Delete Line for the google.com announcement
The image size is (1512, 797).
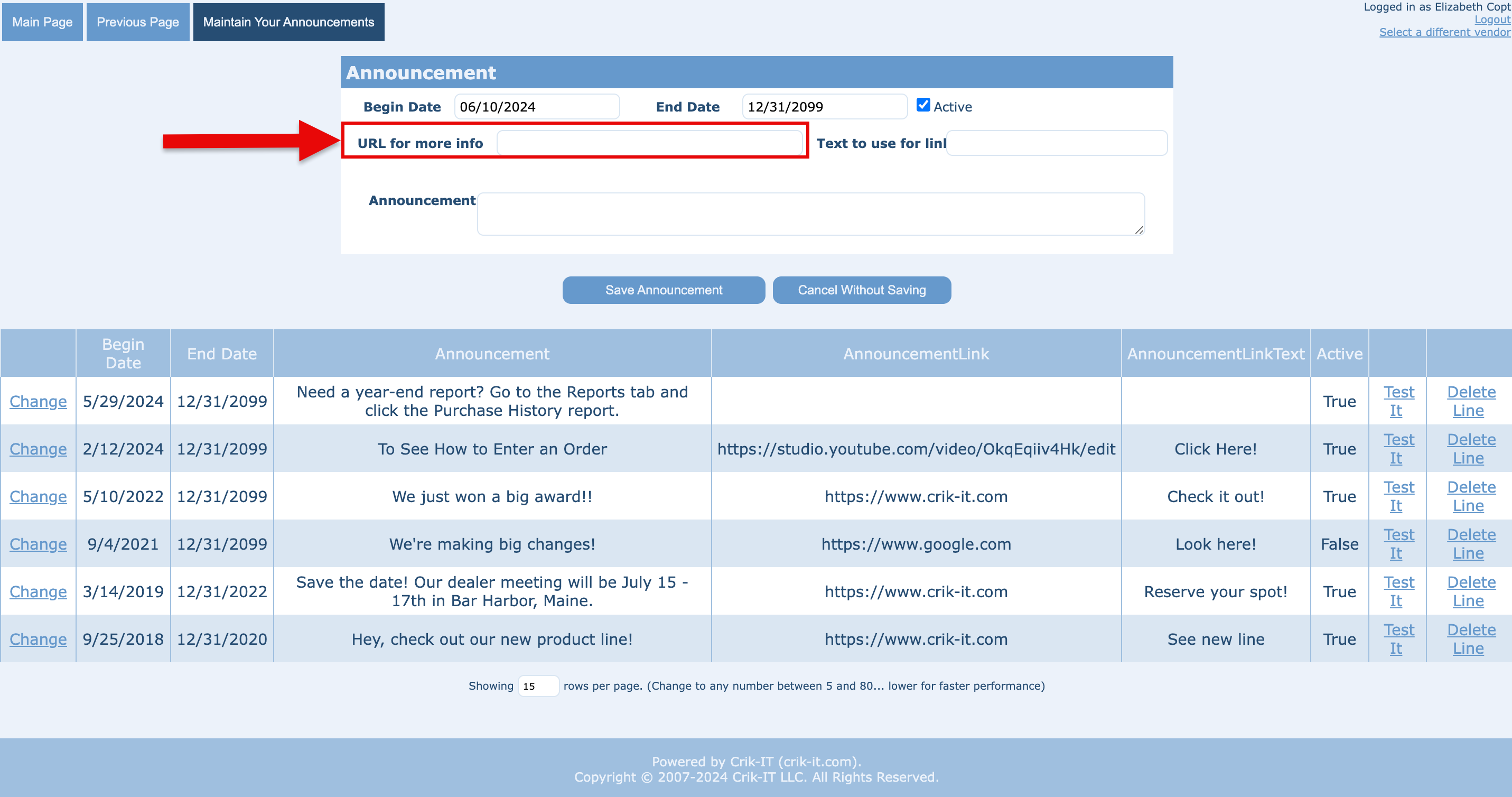click(x=1470, y=544)
